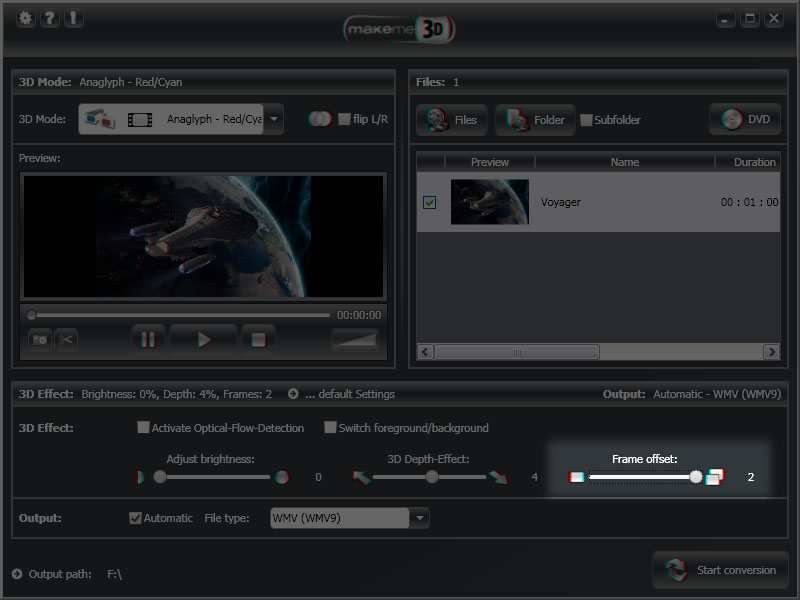
Task: Click the WMV (WMV9) file type field
Action: pyautogui.click(x=340, y=518)
